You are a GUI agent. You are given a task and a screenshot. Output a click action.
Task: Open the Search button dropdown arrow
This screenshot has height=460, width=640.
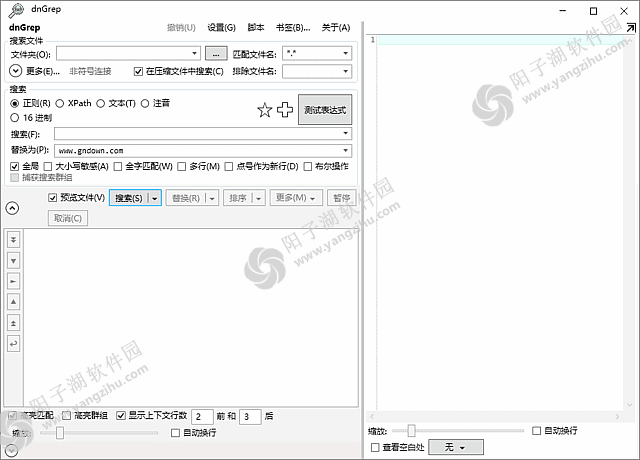155,198
